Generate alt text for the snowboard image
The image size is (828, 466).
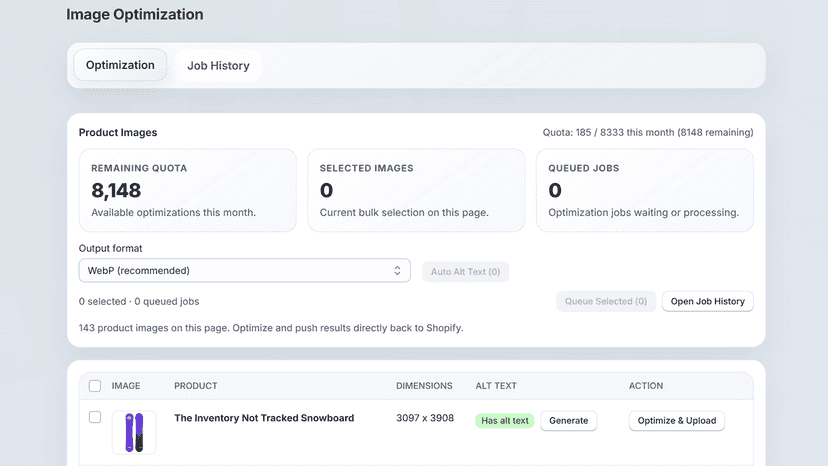[x=569, y=421]
